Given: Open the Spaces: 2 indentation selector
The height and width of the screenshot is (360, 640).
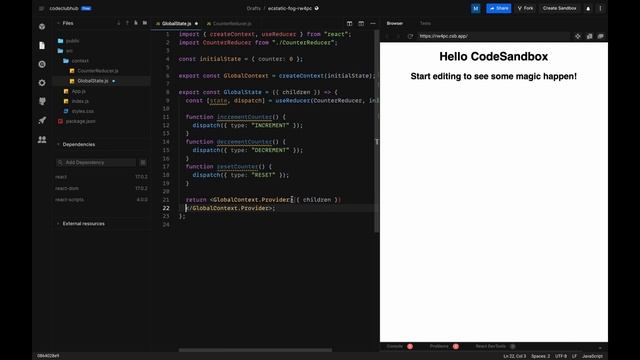Looking at the screenshot, I should 540,356.
